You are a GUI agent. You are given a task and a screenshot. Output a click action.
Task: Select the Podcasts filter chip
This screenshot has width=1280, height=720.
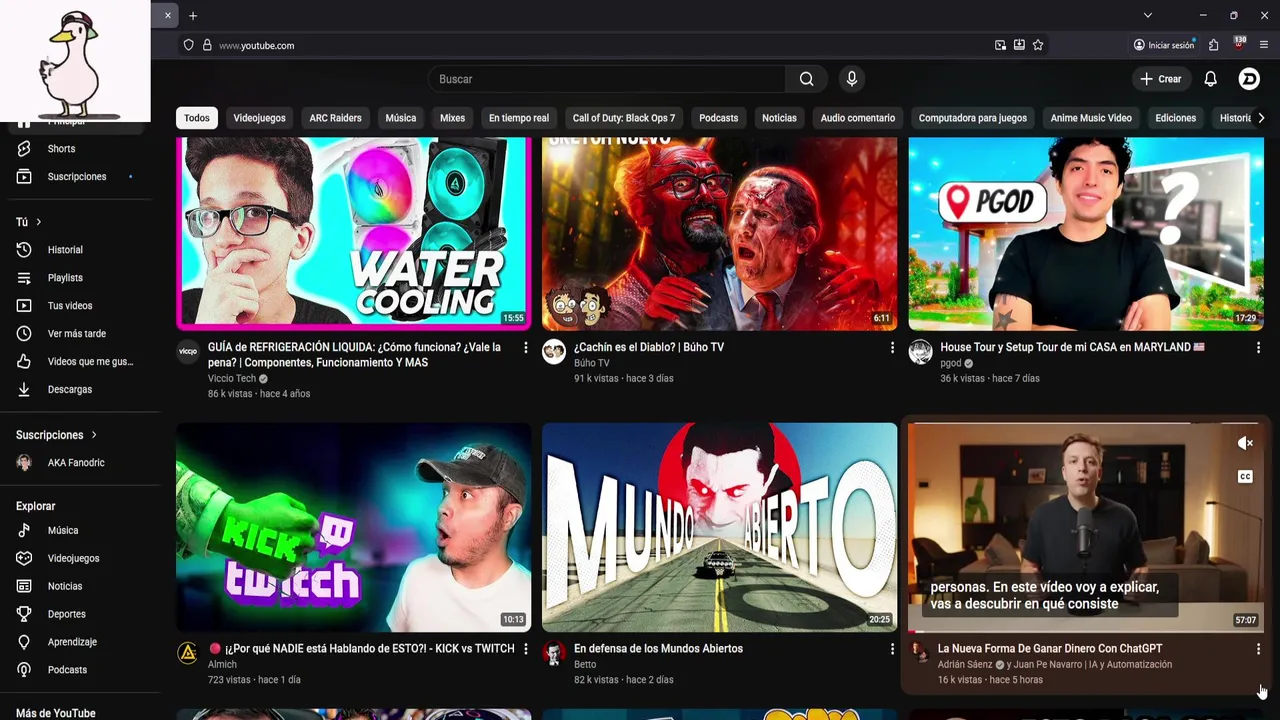pyautogui.click(x=719, y=118)
